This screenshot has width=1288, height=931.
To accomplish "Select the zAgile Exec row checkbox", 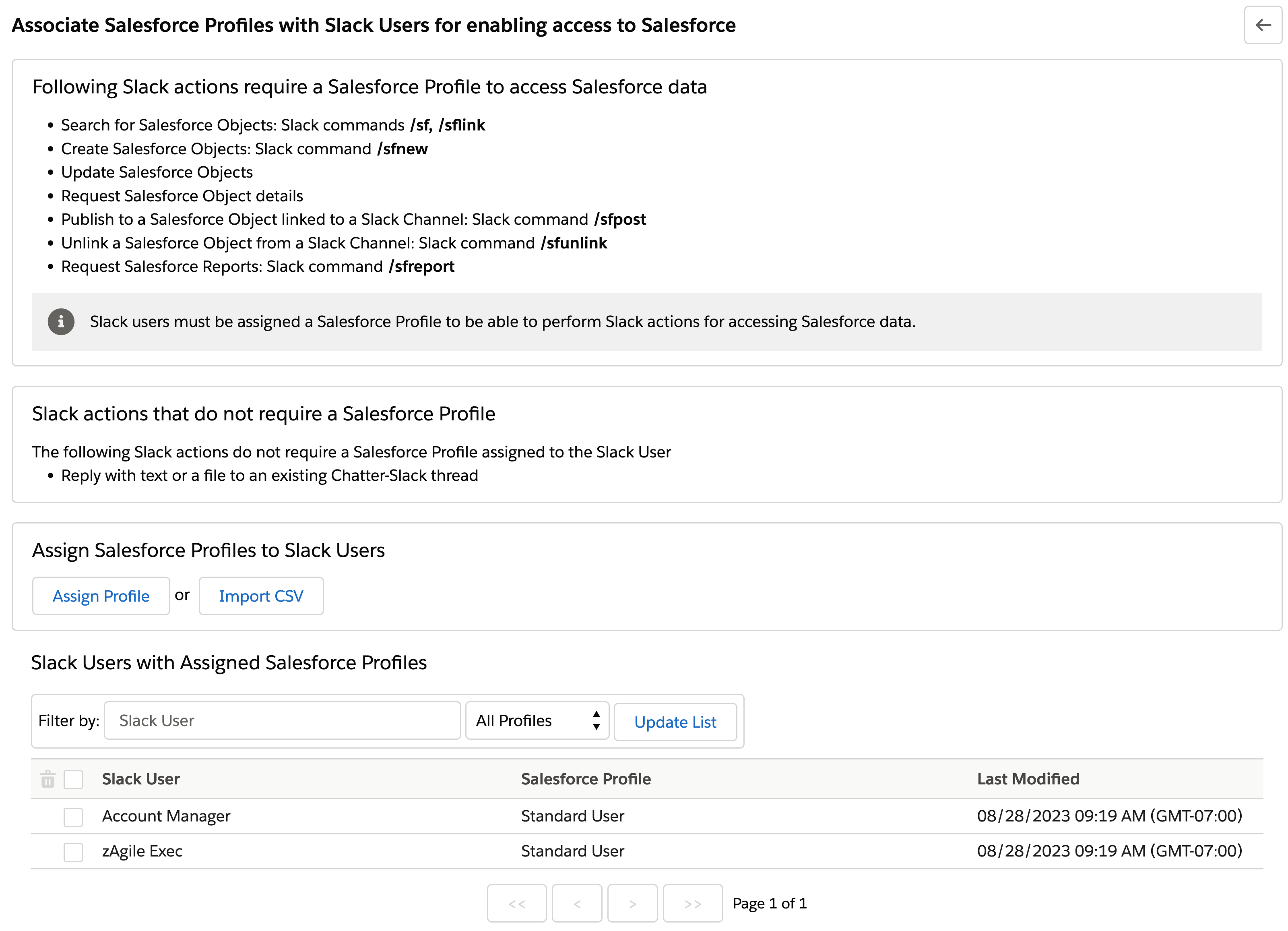I will click(x=73, y=852).
